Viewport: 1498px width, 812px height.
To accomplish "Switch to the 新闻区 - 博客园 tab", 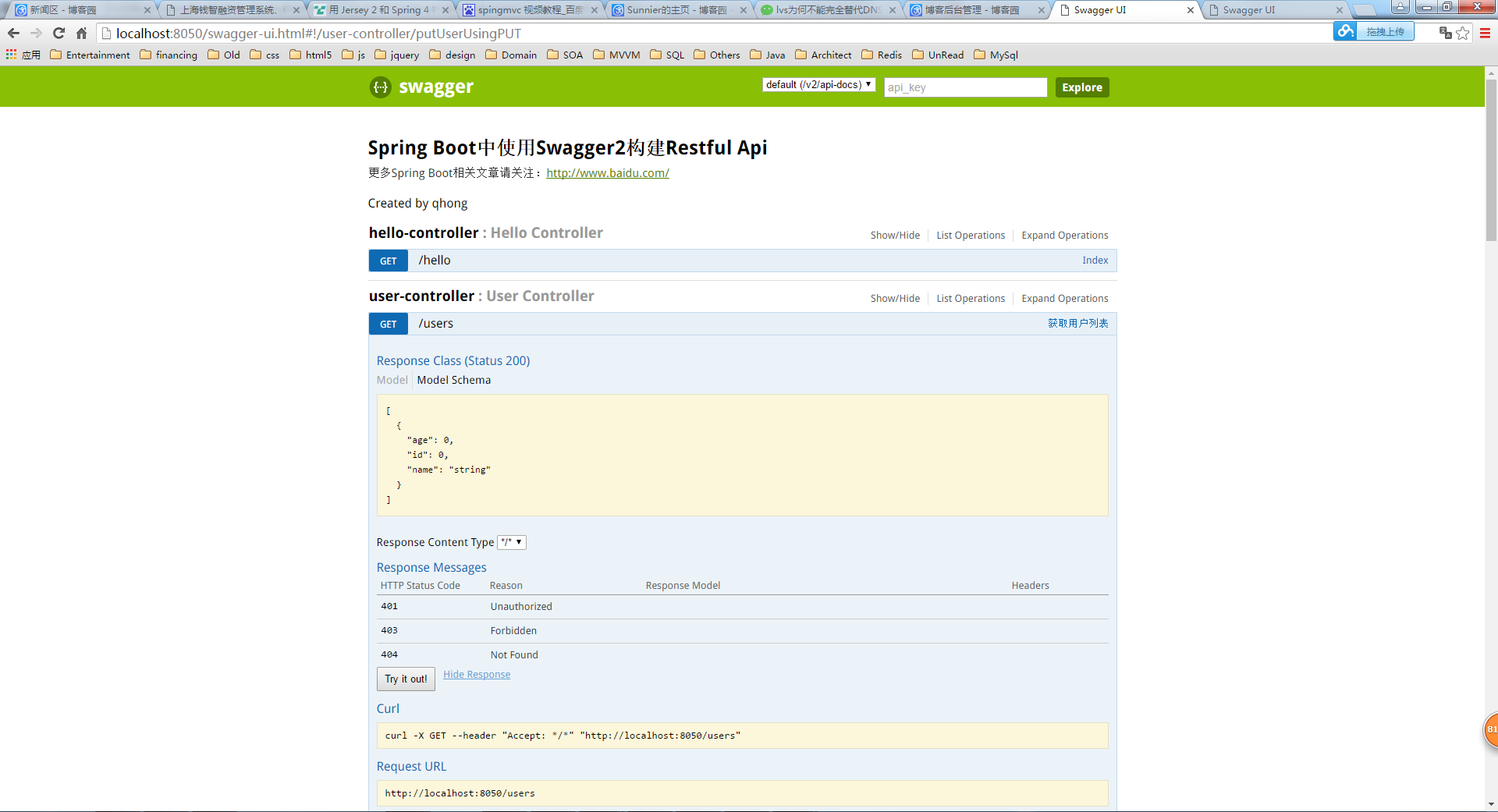I will (x=82, y=10).
